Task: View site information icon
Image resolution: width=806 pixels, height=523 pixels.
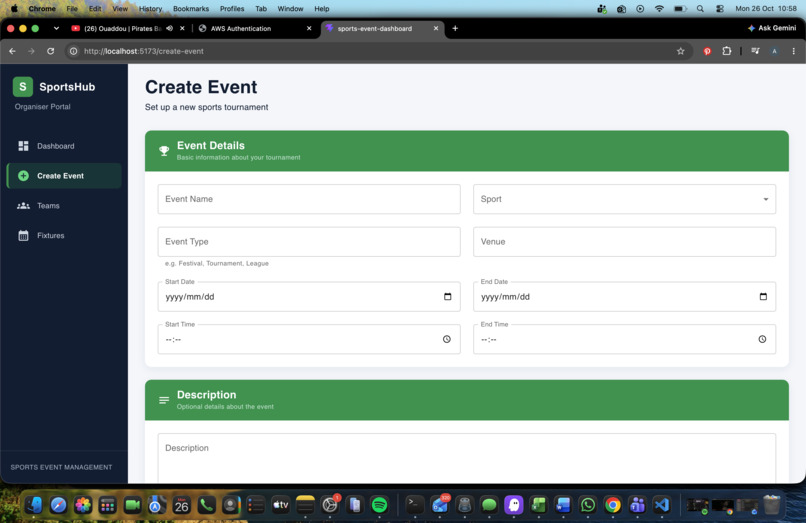Action: (x=74, y=51)
